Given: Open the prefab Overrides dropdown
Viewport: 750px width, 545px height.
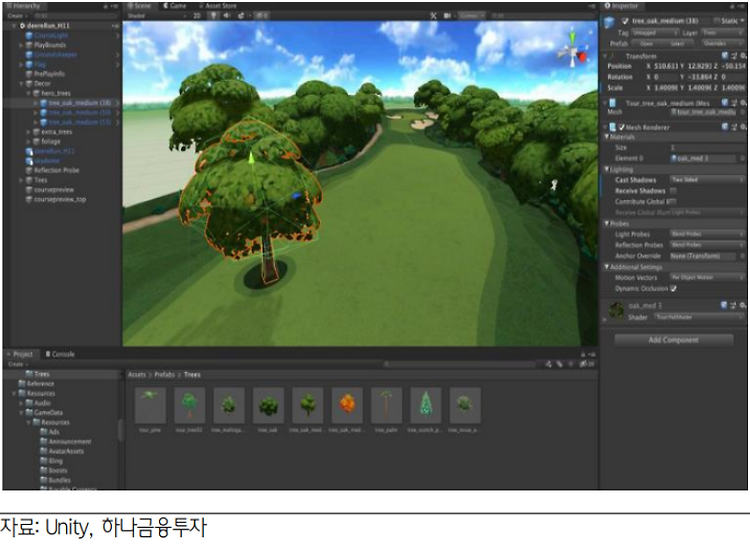Looking at the screenshot, I should pos(723,44).
